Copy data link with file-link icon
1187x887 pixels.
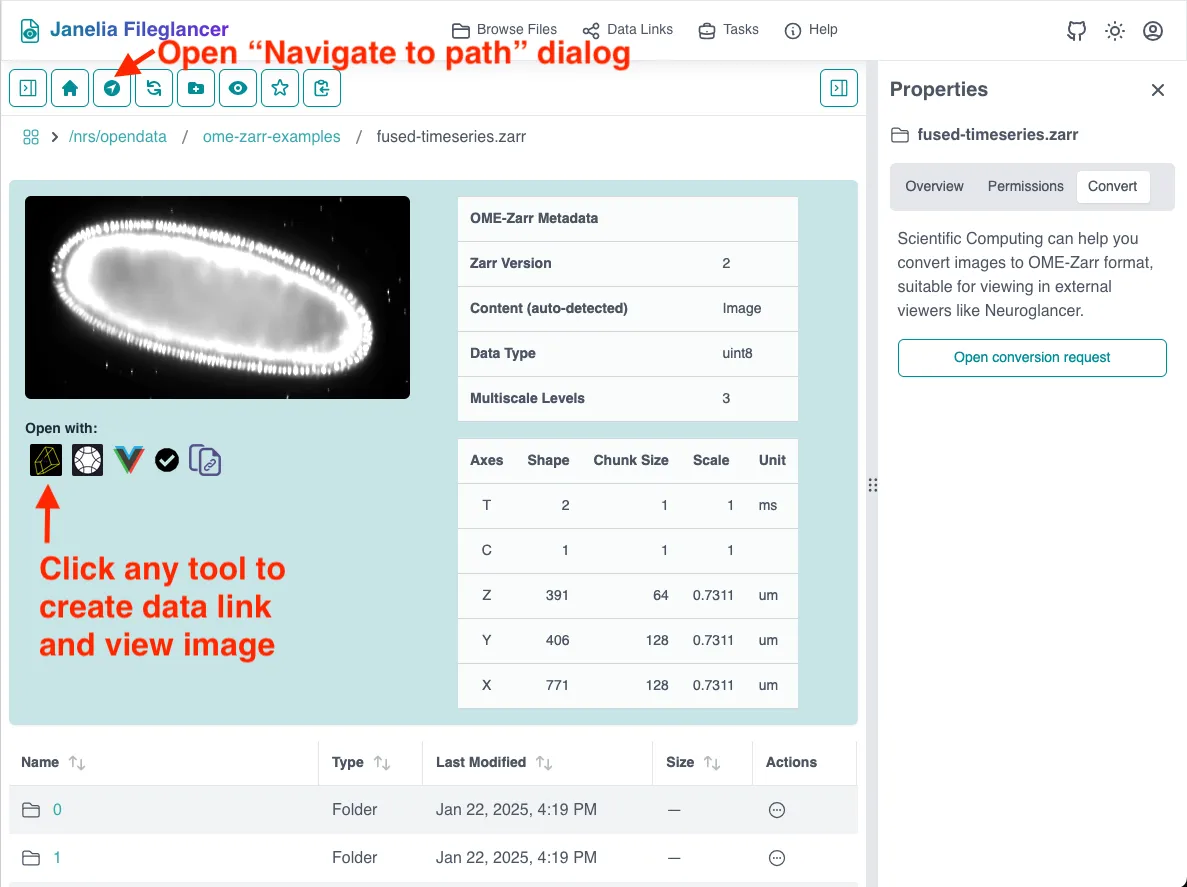point(205,460)
